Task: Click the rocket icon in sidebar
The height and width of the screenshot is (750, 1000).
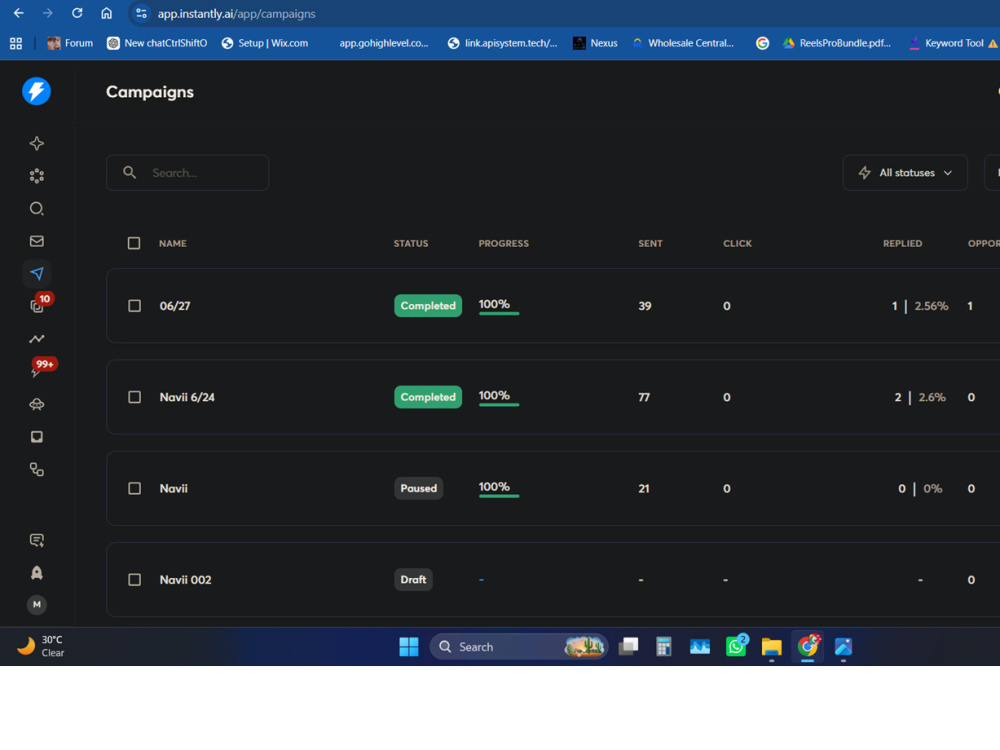Action: (36, 573)
